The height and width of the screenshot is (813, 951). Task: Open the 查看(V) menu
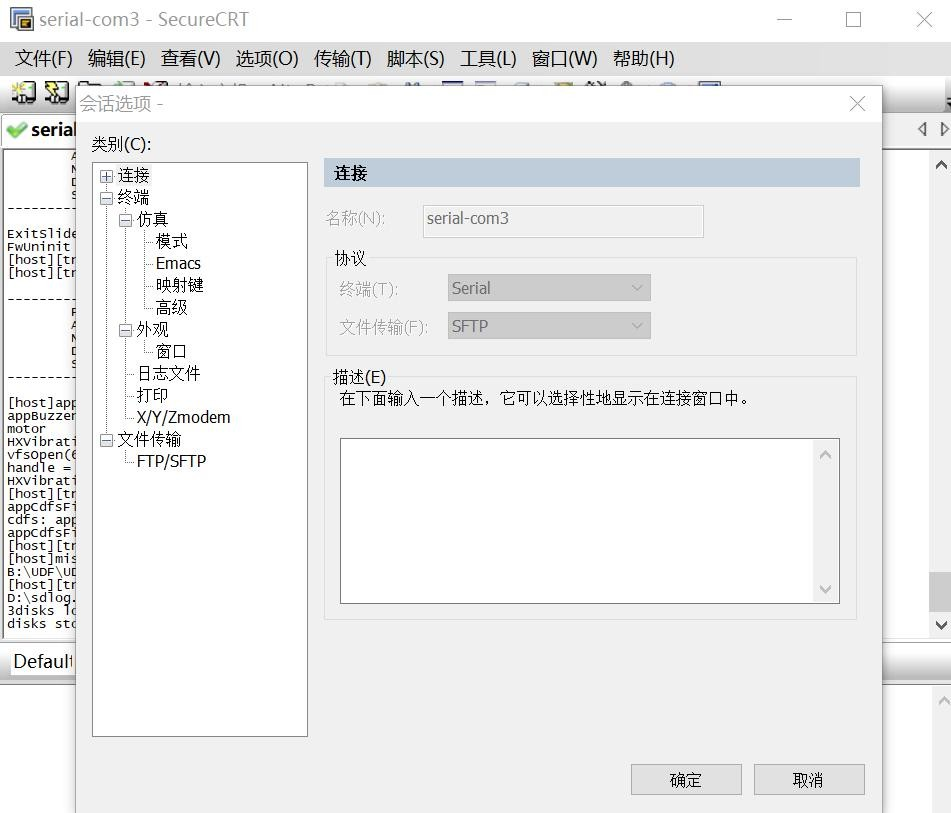(x=190, y=58)
